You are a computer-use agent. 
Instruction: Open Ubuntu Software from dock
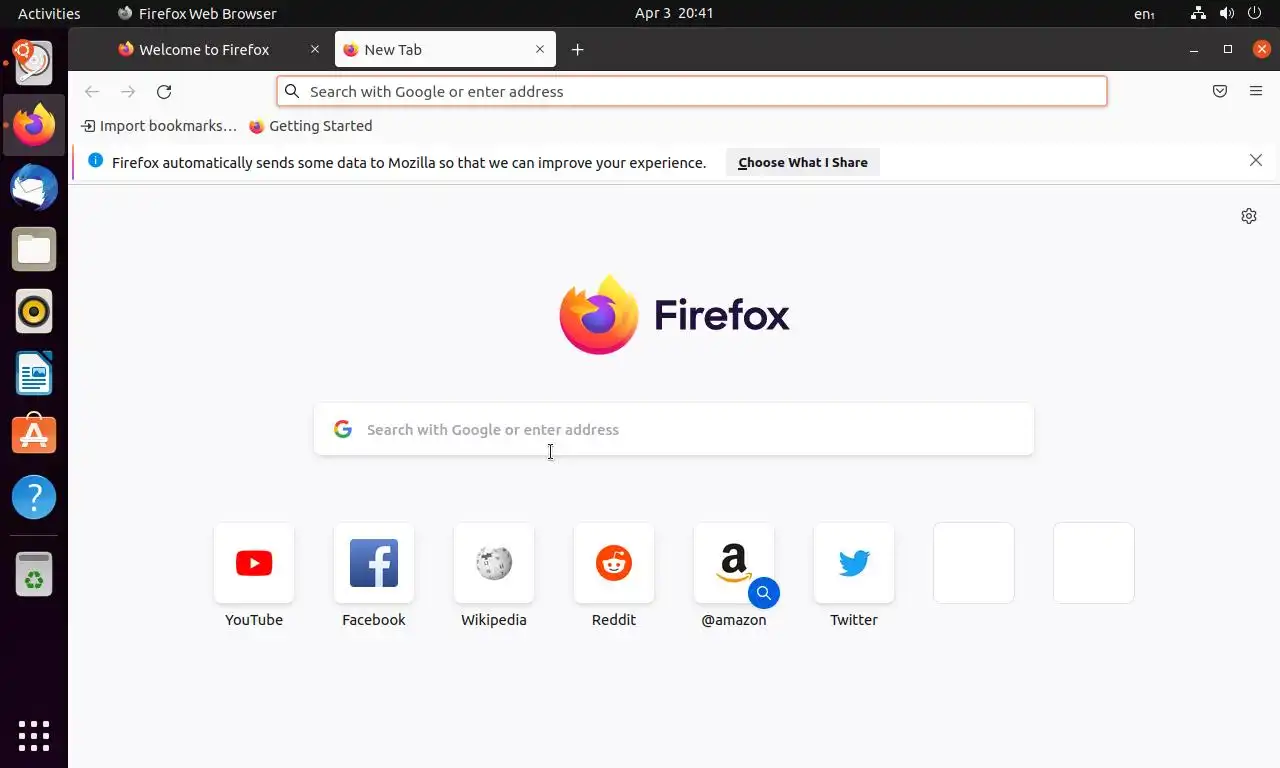tap(34, 435)
